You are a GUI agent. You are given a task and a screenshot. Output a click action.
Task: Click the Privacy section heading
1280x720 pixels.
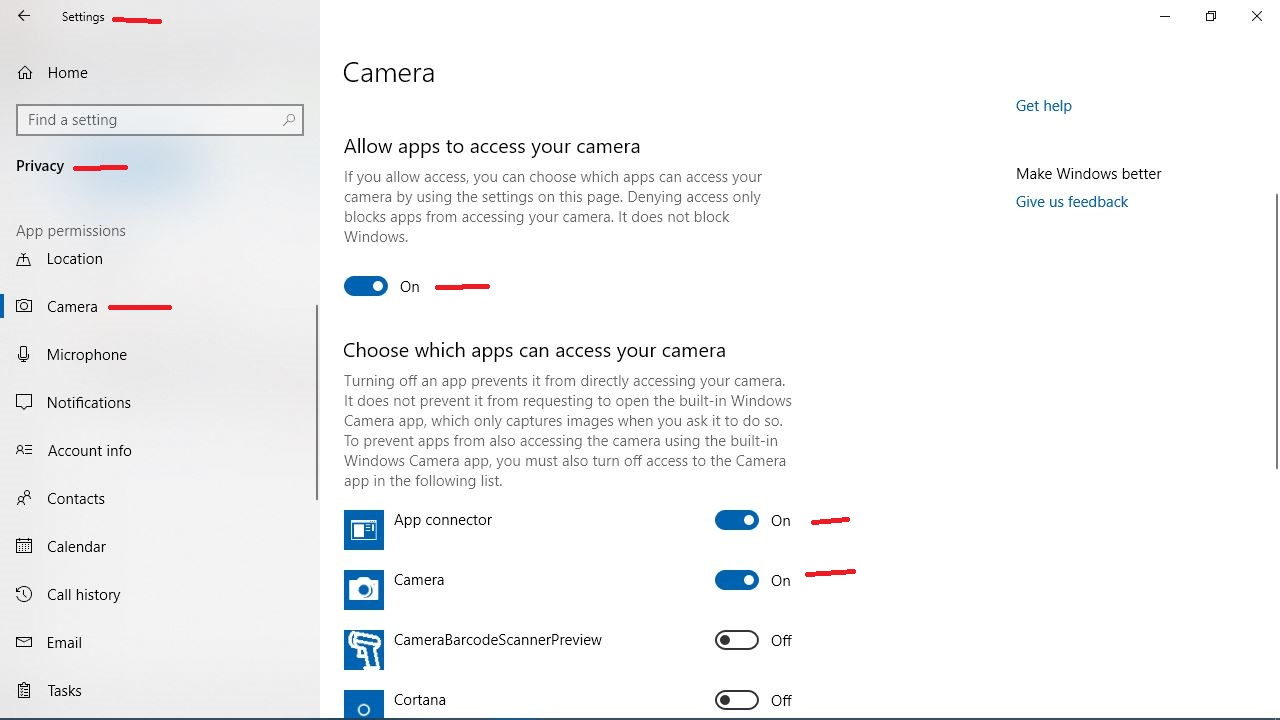tap(40, 166)
